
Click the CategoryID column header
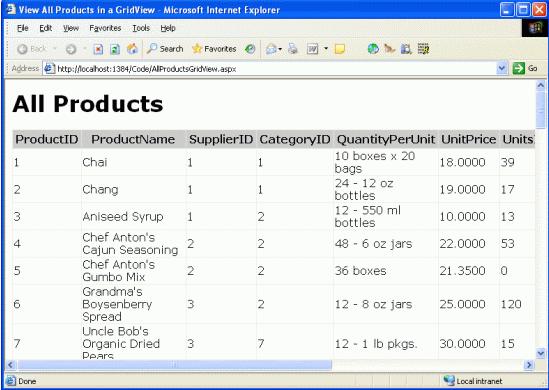[x=295, y=139]
